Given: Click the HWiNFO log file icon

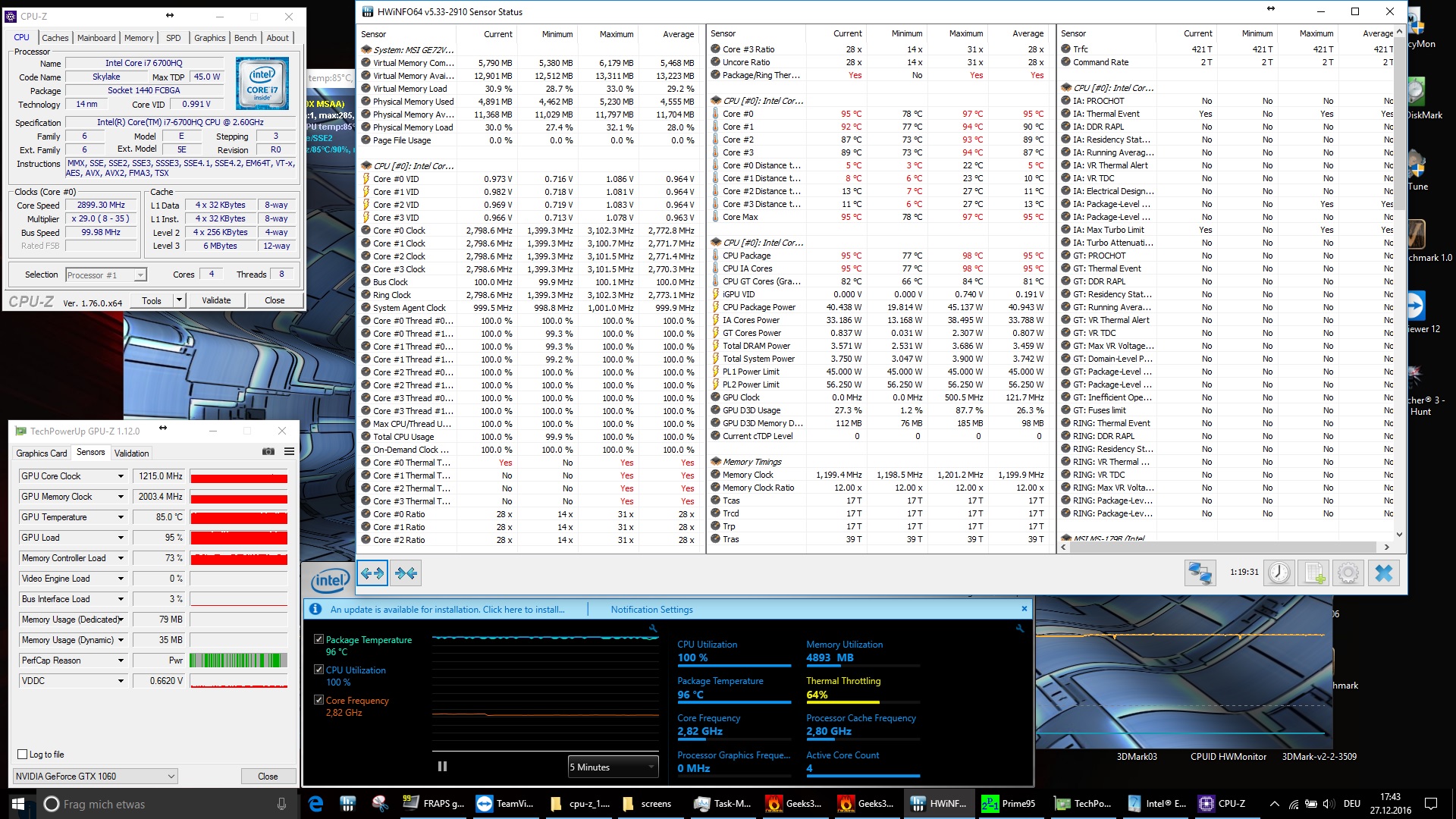Looking at the screenshot, I should [1314, 573].
